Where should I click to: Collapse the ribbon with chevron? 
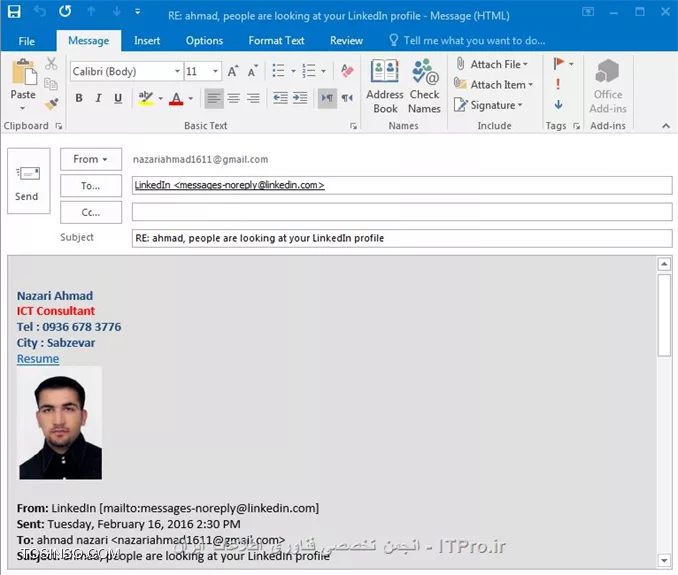click(x=666, y=126)
